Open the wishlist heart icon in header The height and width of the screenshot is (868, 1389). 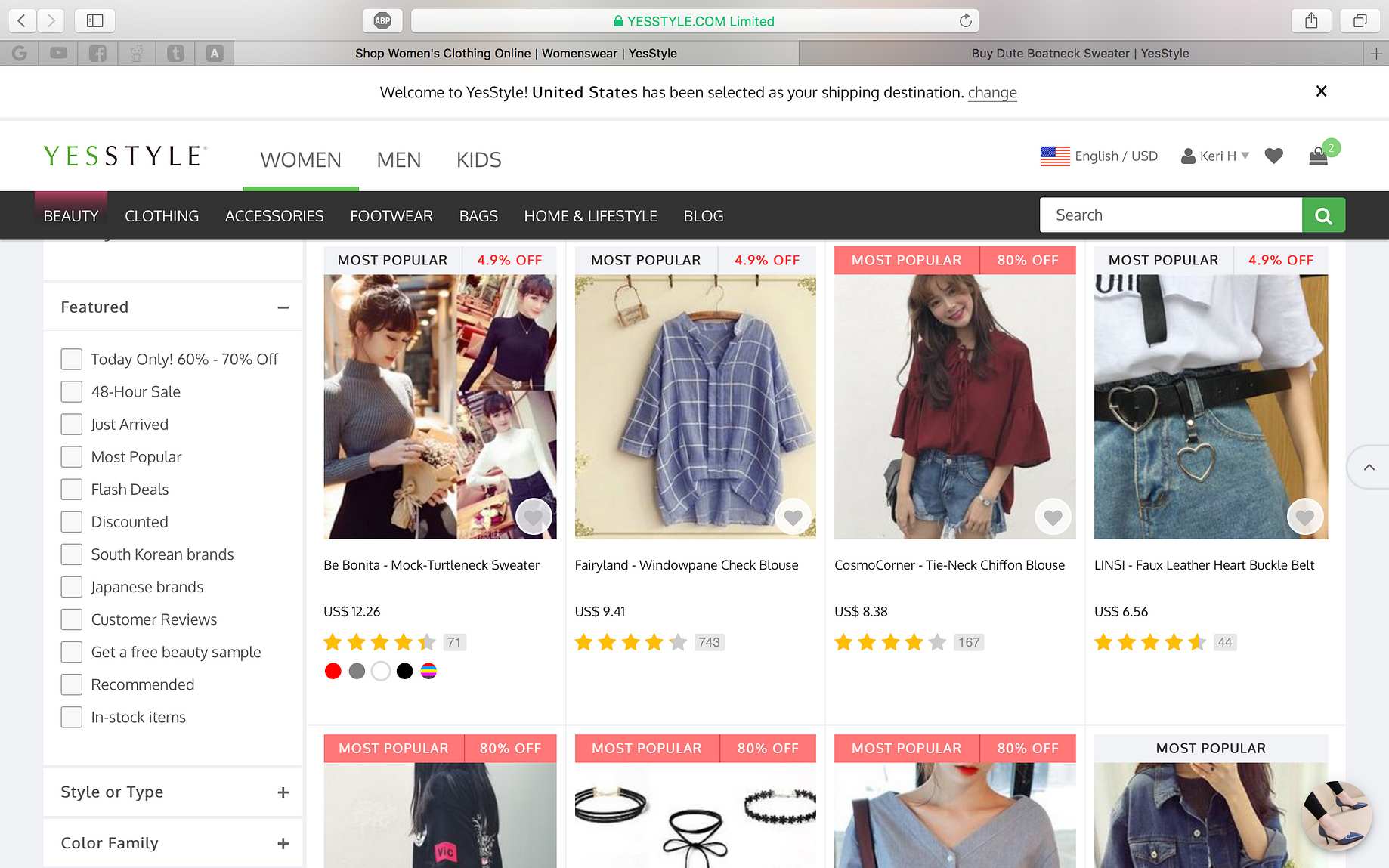(1274, 156)
